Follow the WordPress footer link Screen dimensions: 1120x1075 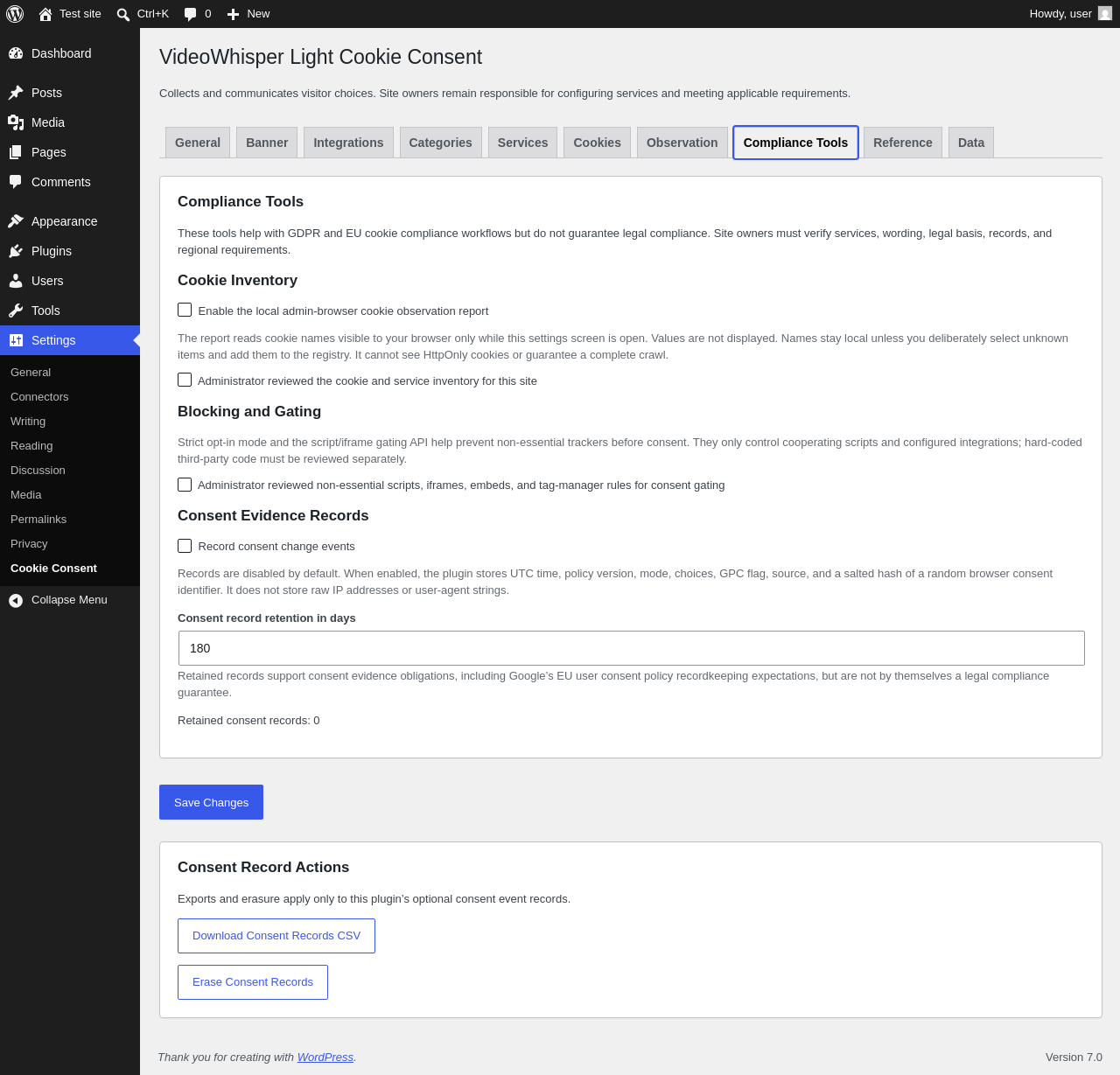pyautogui.click(x=325, y=1058)
